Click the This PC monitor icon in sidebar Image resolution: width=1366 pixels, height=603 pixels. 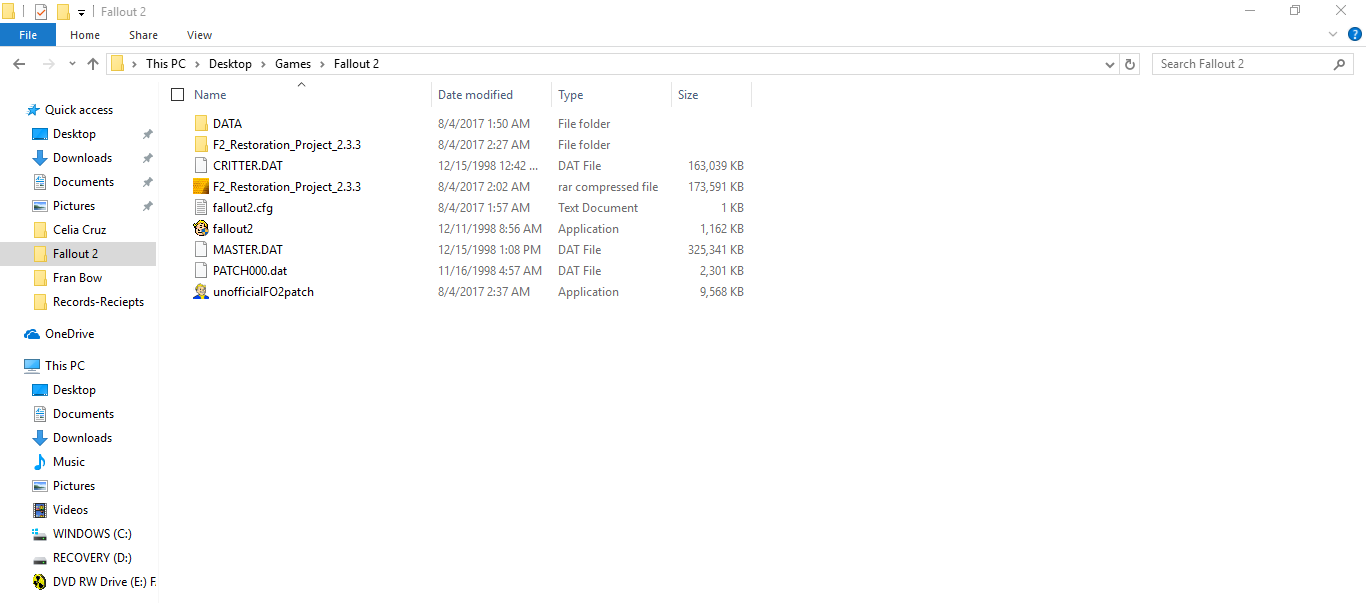coord(32,366)
